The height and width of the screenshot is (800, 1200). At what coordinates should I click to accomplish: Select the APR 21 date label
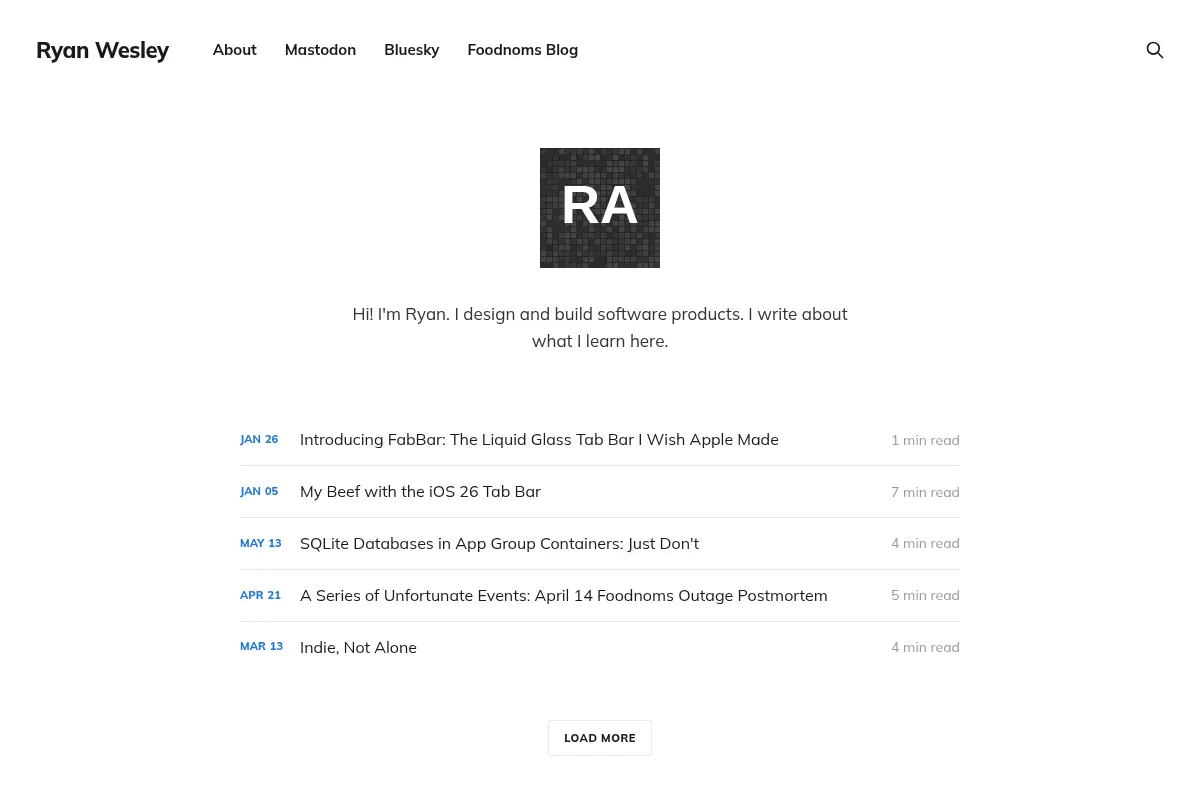[260, 595]
